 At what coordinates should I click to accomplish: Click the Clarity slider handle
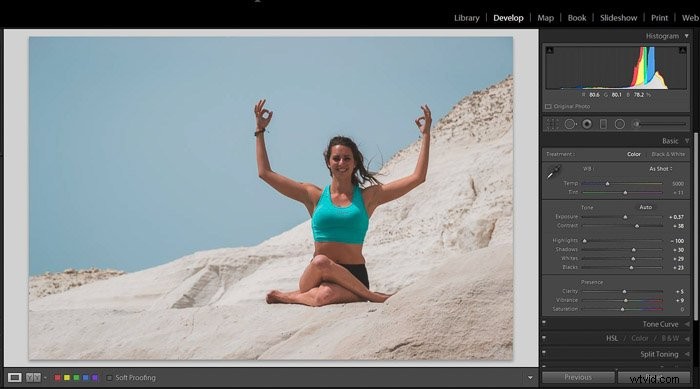point(625,292)
